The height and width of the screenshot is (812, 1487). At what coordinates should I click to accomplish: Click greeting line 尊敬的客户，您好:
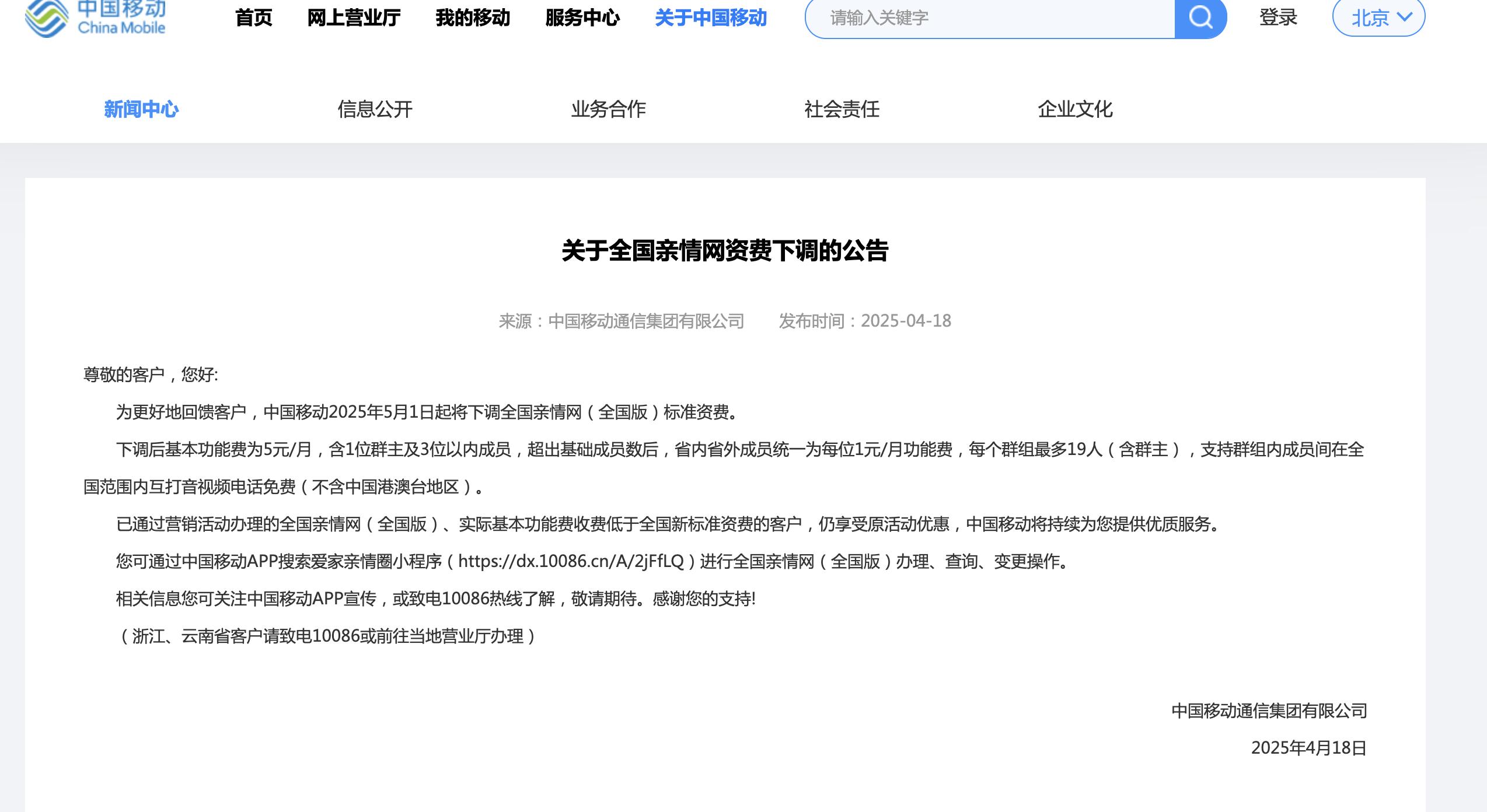point(151,374)
